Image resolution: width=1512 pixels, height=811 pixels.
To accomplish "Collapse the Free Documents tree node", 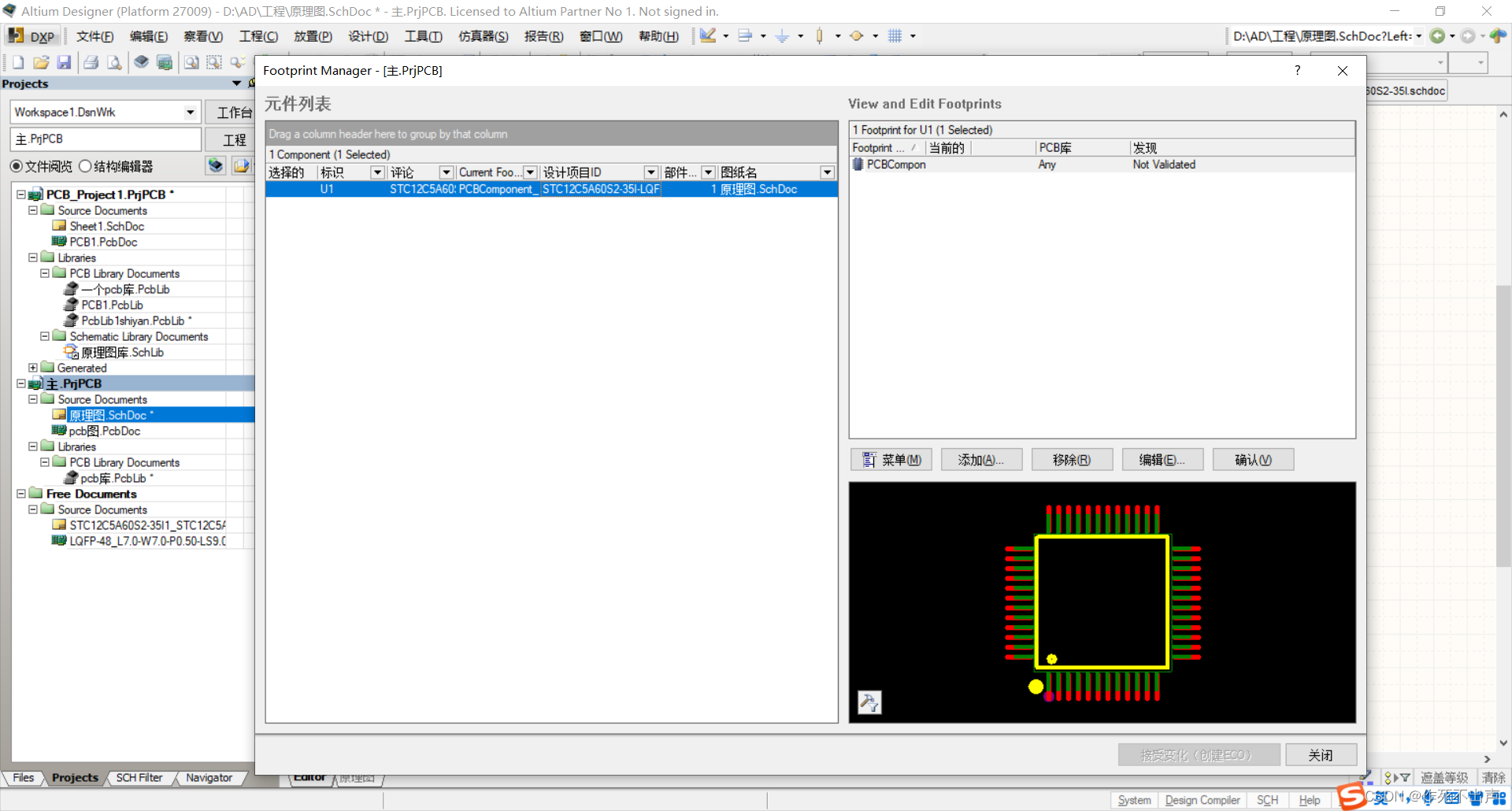I will (x=21, y=494).
